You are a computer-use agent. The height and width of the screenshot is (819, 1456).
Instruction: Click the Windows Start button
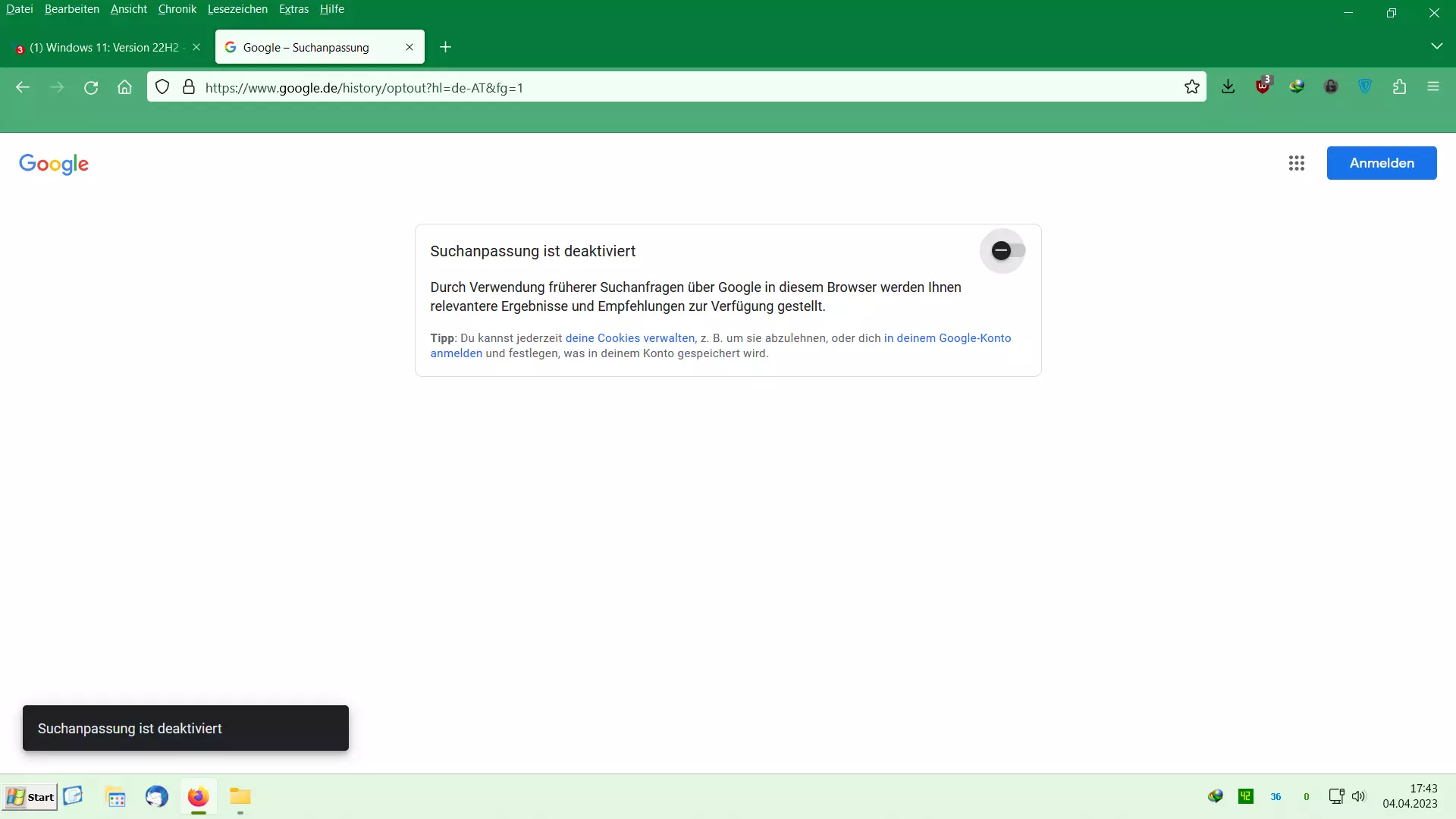[30, 797]
